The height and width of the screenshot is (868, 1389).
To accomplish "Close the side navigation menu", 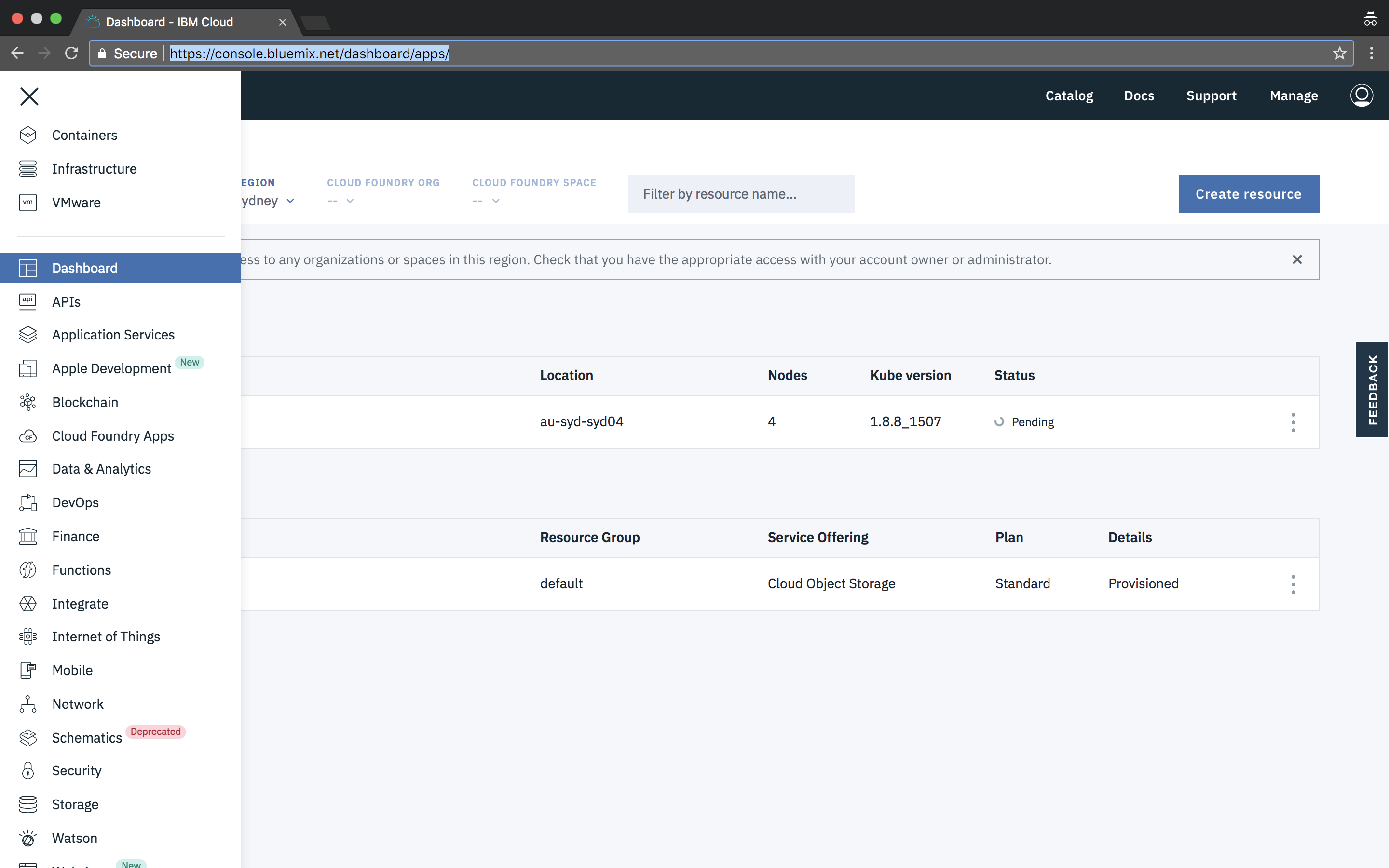I will [x=29, y=96].
